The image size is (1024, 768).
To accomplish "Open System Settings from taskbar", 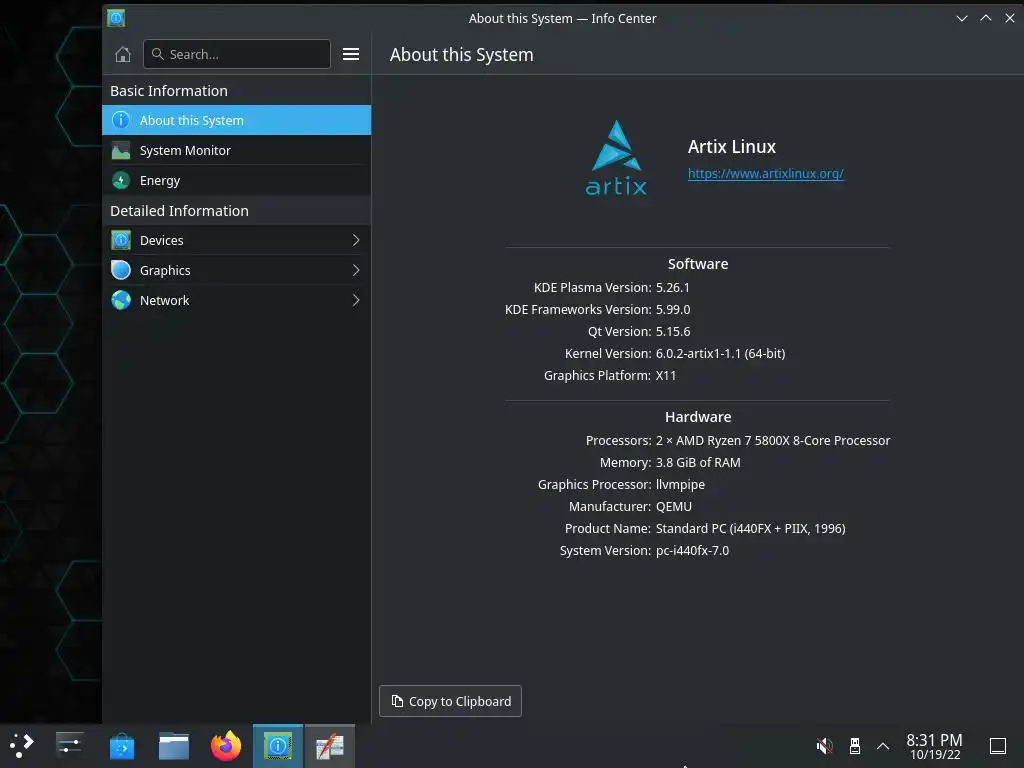I will (69, 746).
